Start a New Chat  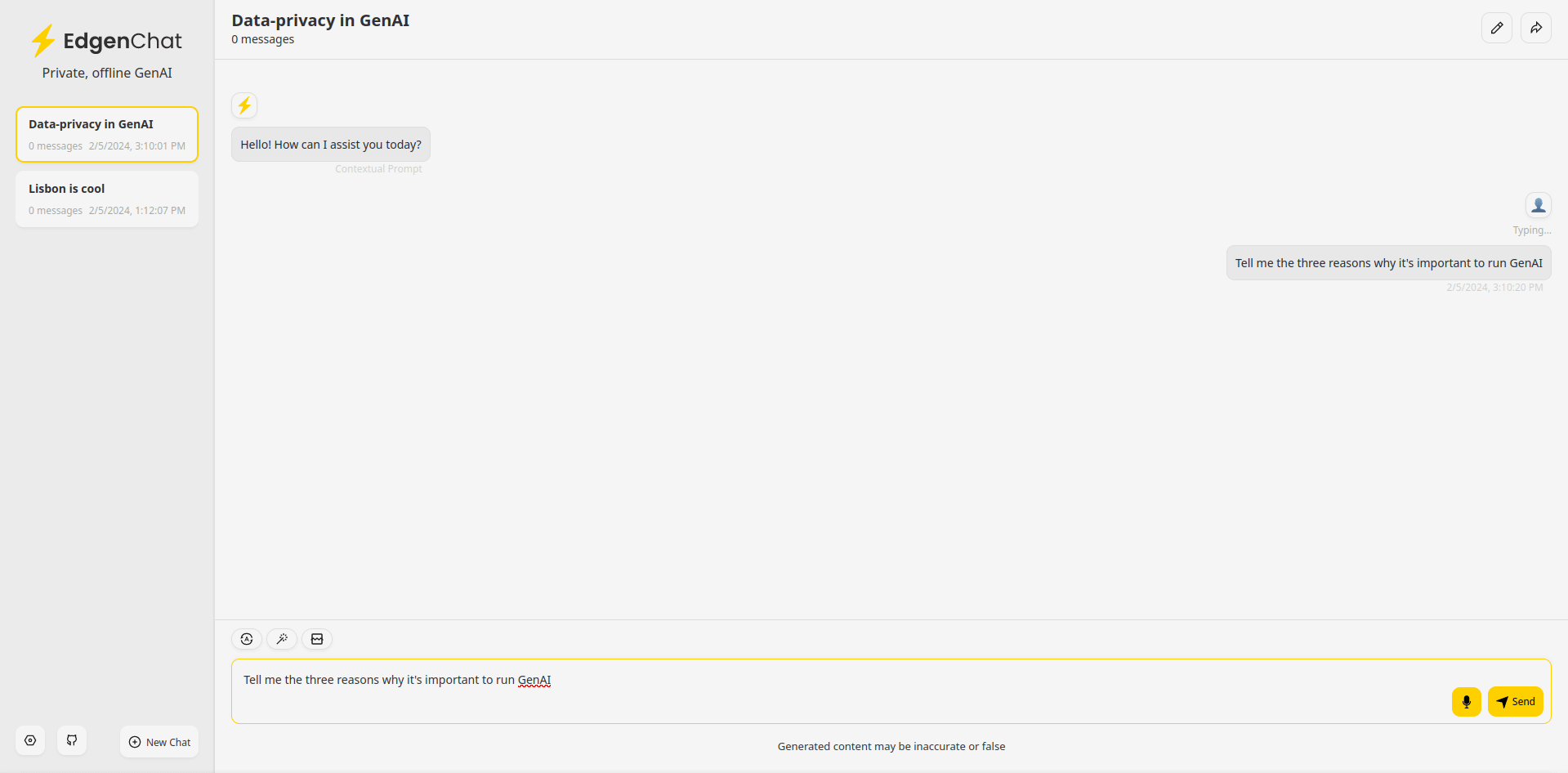pos(159,742)
